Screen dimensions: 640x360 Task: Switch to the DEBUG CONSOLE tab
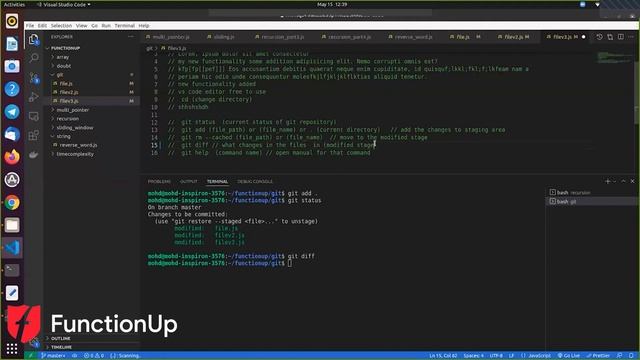pos(255,181)
